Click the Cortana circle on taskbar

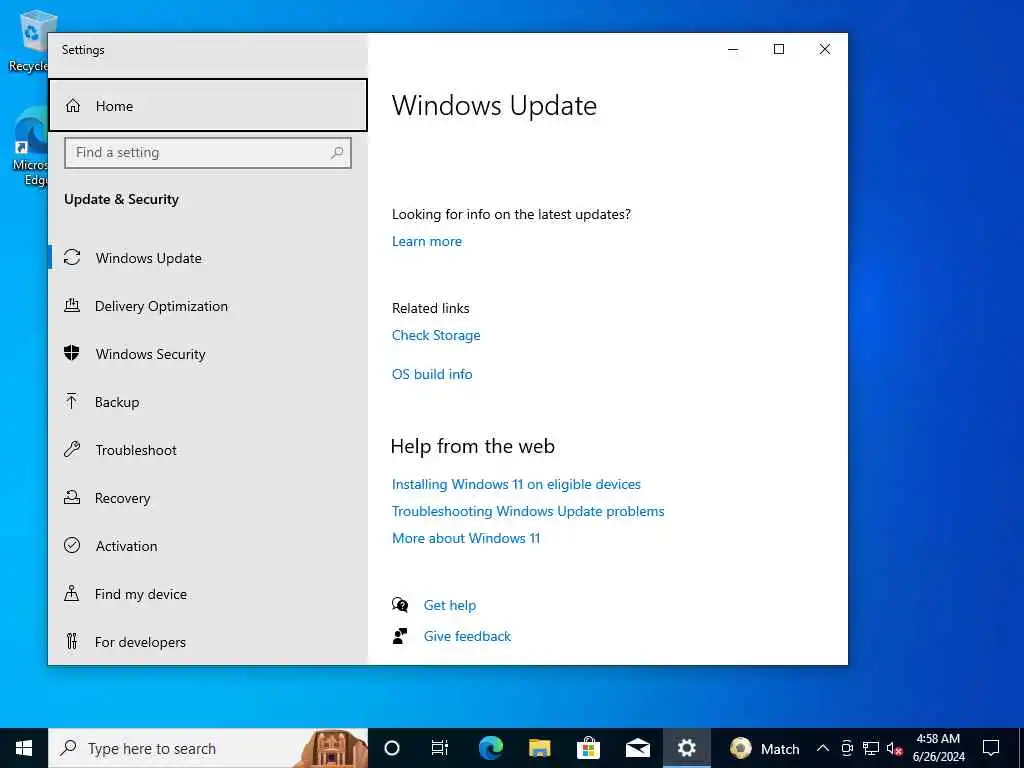tap(392, 748)
